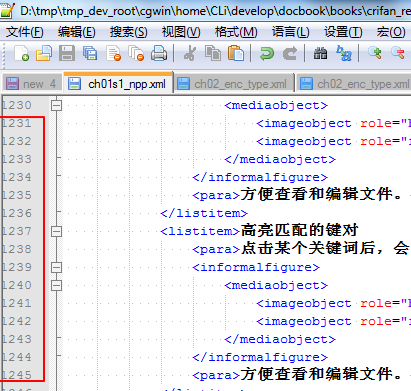The width and height of the screenshot is (411, 391).
Task: Click </mediaobject> tag on line 1233
Action: tap(280, 159)
